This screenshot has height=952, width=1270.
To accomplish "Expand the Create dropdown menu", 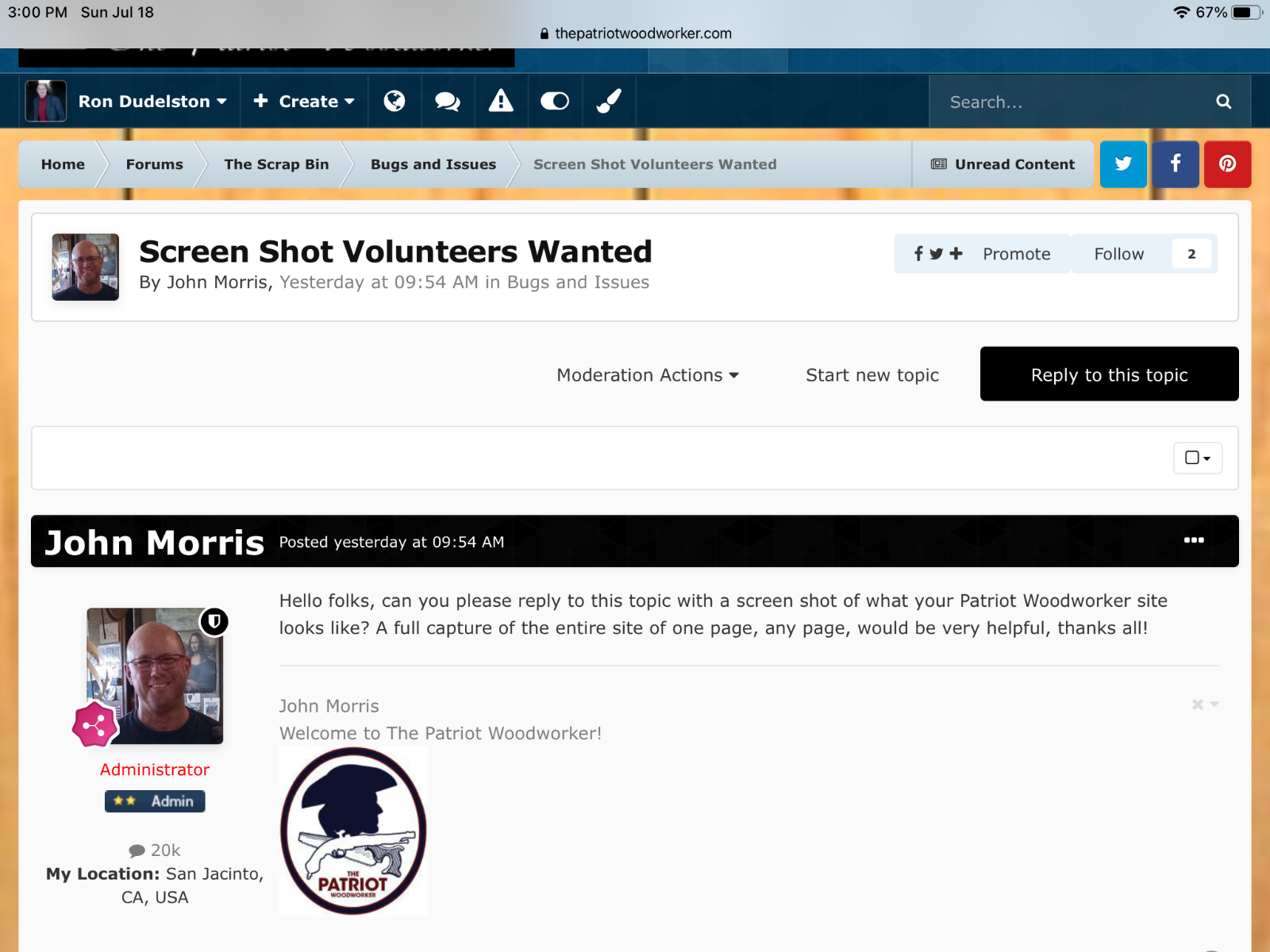I will point(304,102).
